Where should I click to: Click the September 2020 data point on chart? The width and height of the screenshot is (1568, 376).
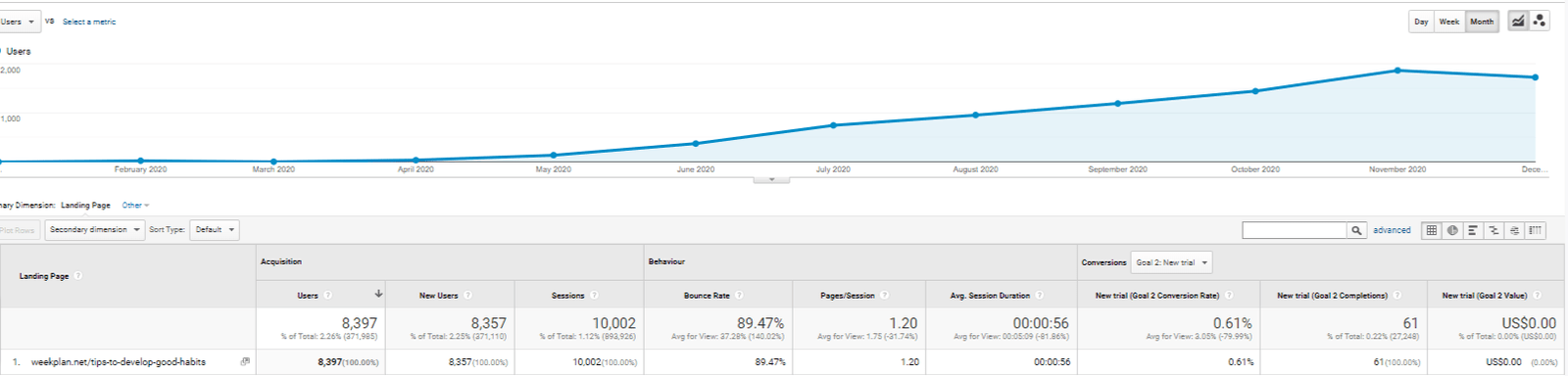click(1117, 103)
